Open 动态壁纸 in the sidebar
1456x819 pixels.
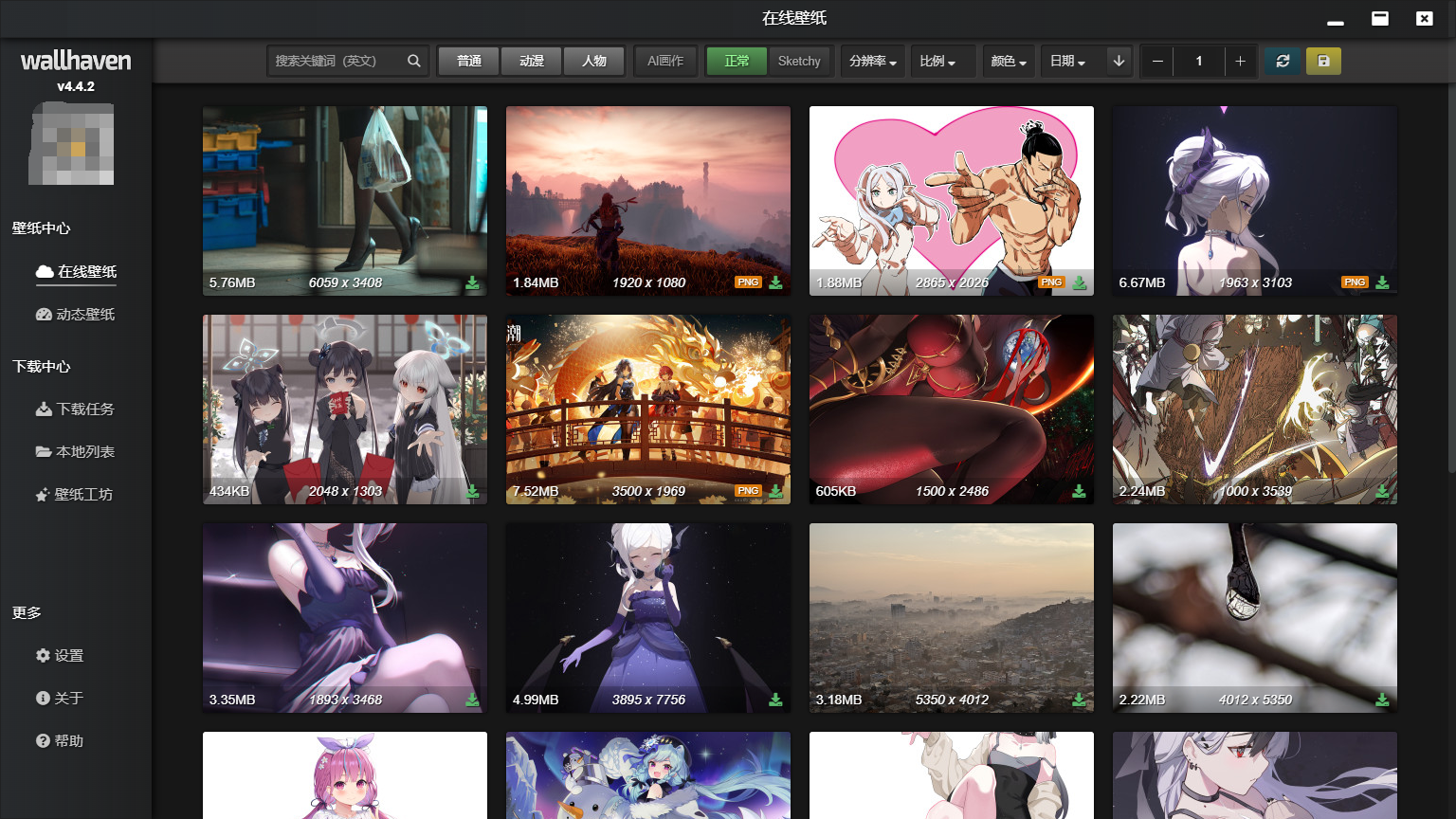click(76, 314)
